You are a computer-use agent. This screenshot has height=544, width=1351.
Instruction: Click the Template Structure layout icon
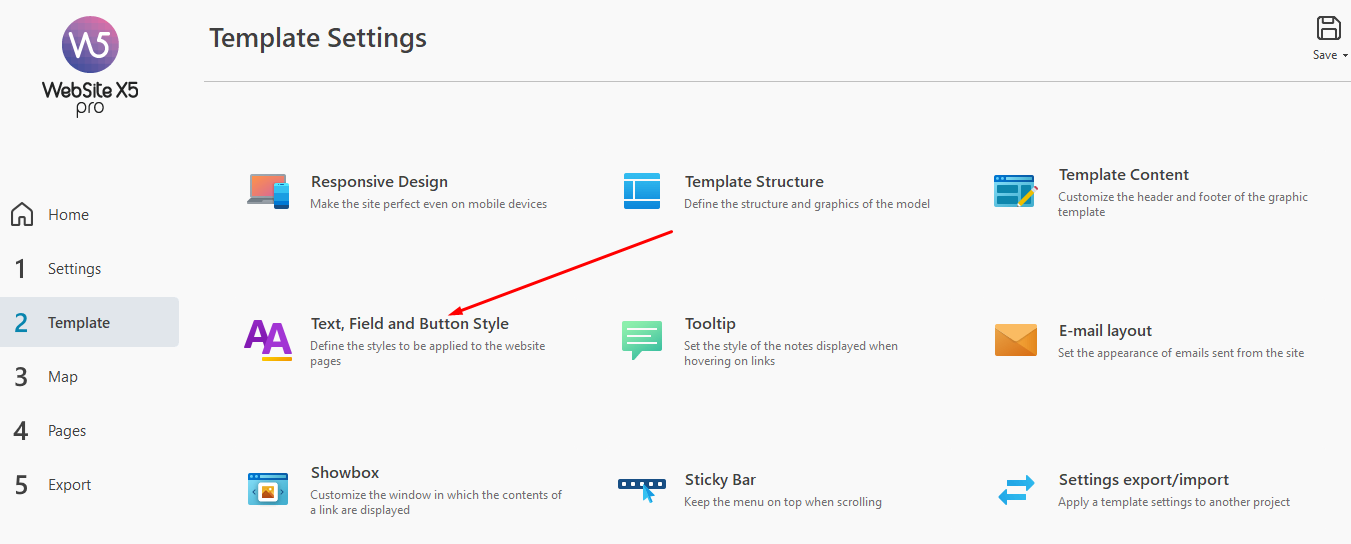click(642, 190)
